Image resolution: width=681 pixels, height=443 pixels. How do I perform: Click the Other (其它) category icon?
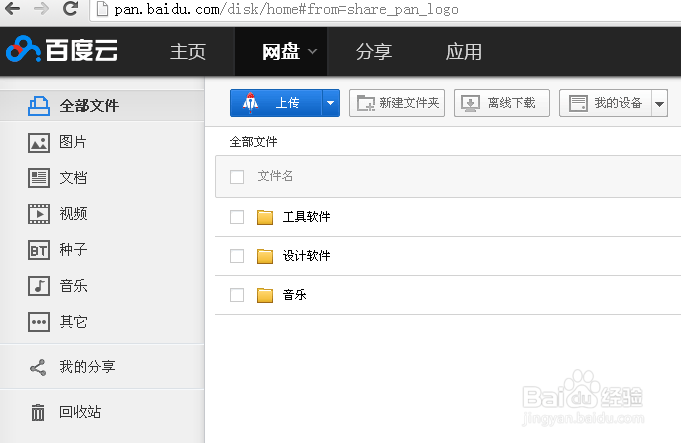tap(39, 322)
